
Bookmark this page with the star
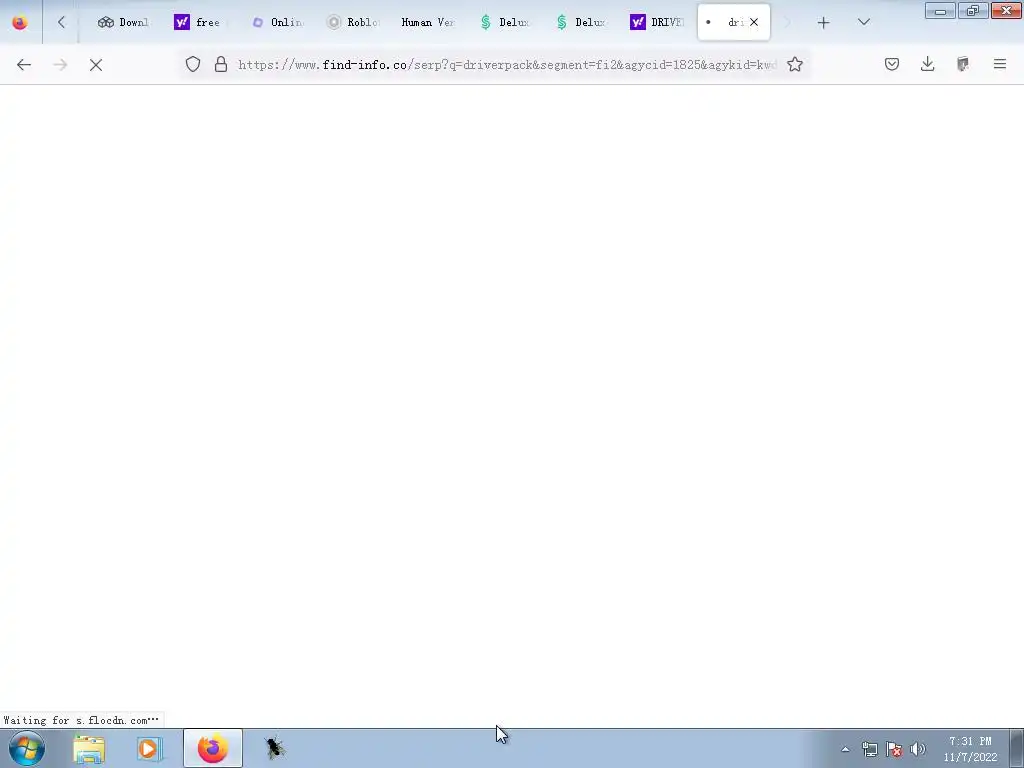795,64
